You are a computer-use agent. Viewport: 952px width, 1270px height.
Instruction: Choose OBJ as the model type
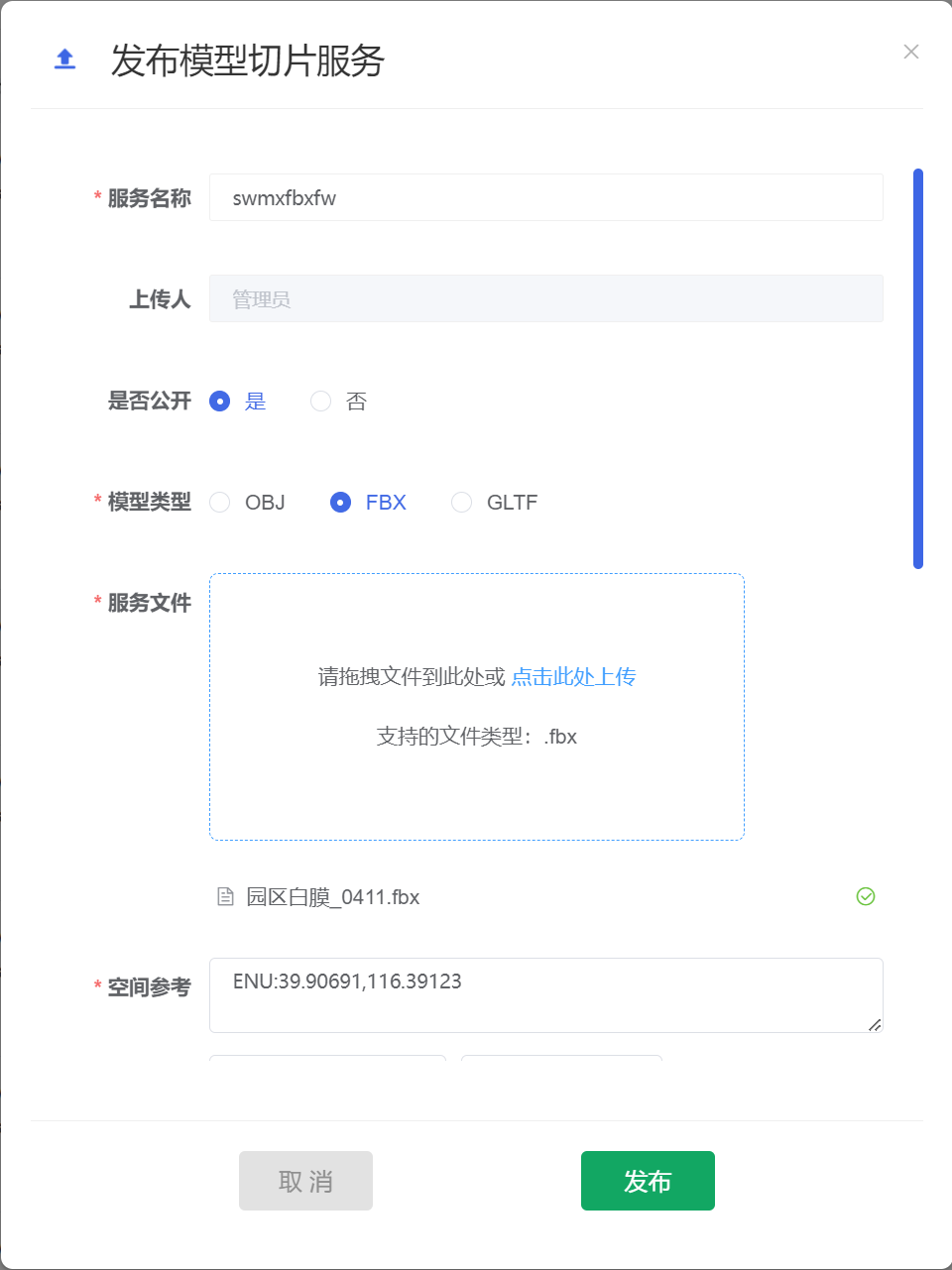click(x=247, y=503)
